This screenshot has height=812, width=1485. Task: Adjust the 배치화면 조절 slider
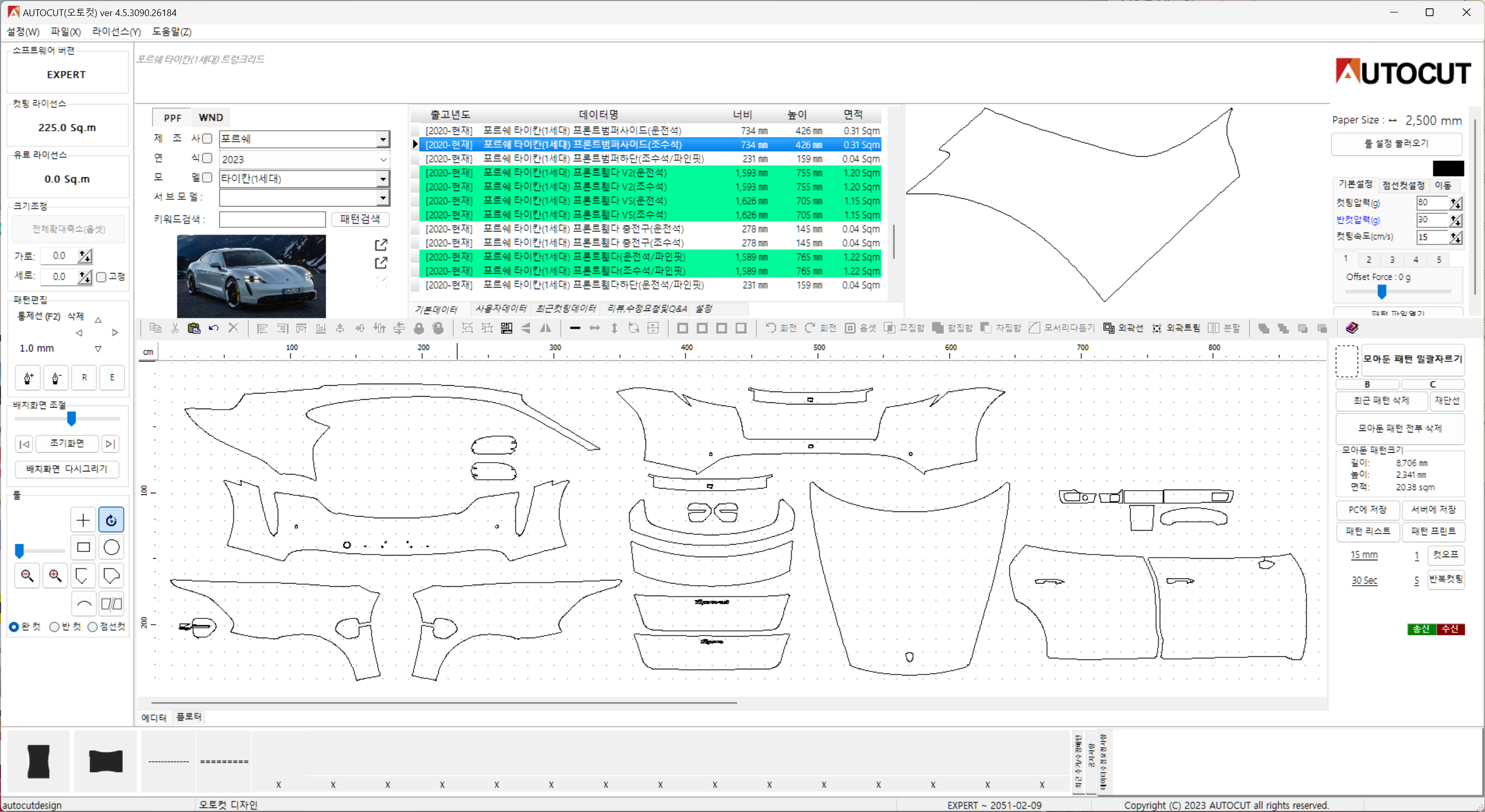click(x=72, y=418)
